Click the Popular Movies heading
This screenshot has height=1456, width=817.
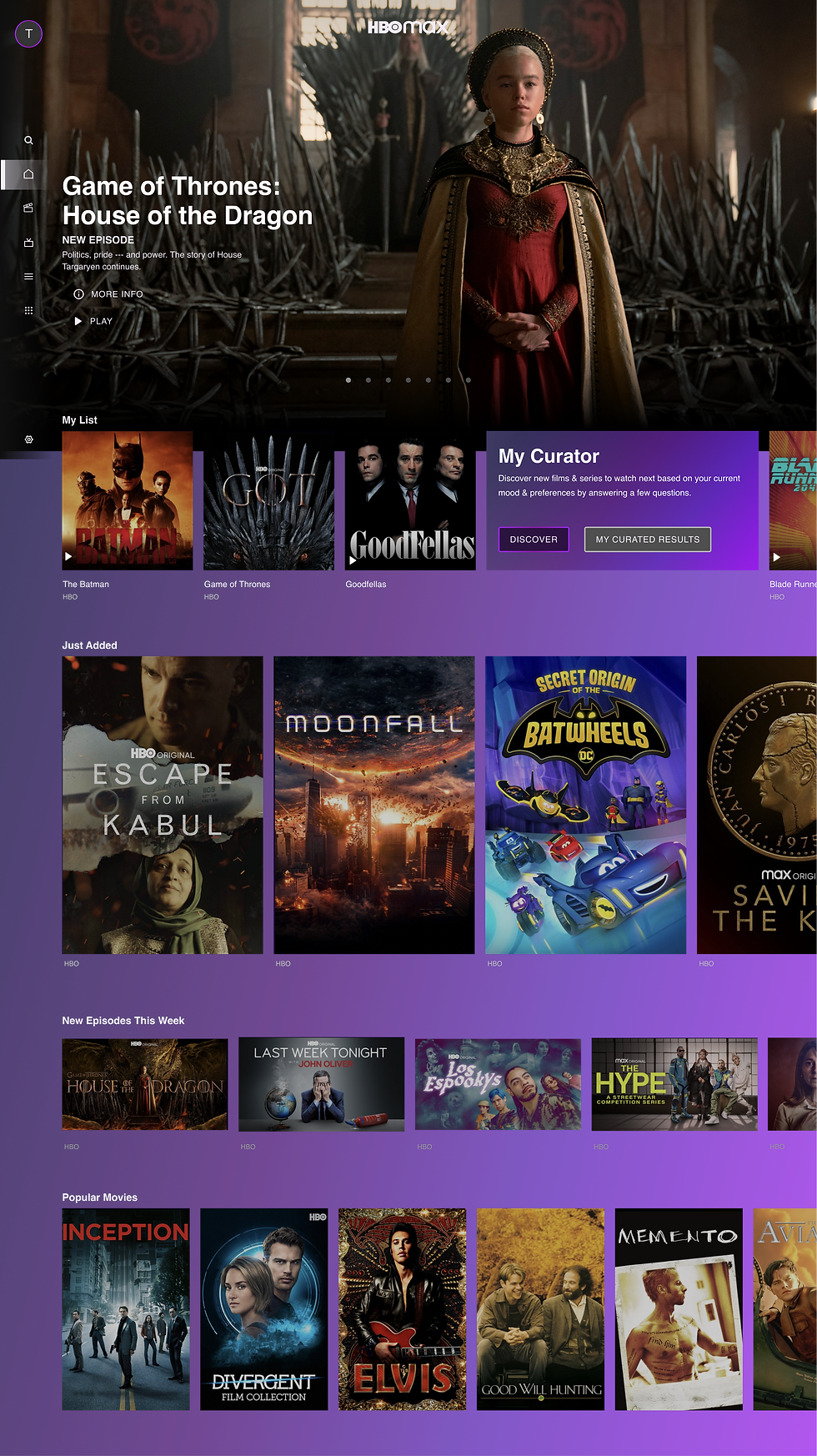pyautogui.click(x=100, y=1197)
